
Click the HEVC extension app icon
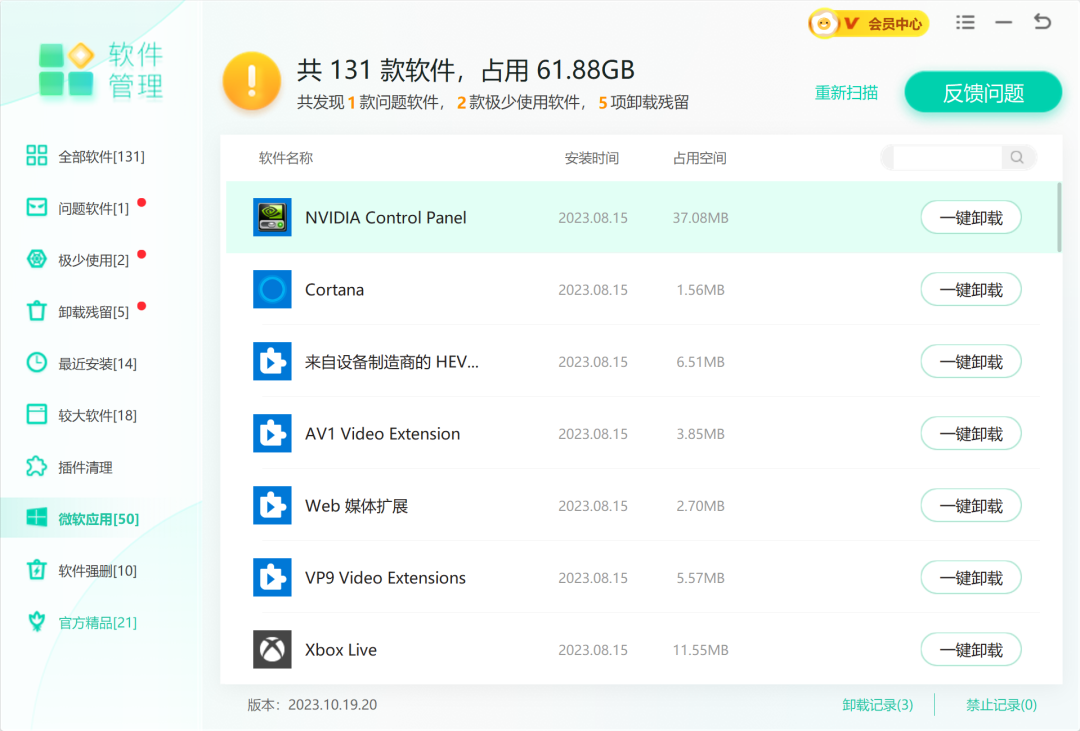[272, 361]
